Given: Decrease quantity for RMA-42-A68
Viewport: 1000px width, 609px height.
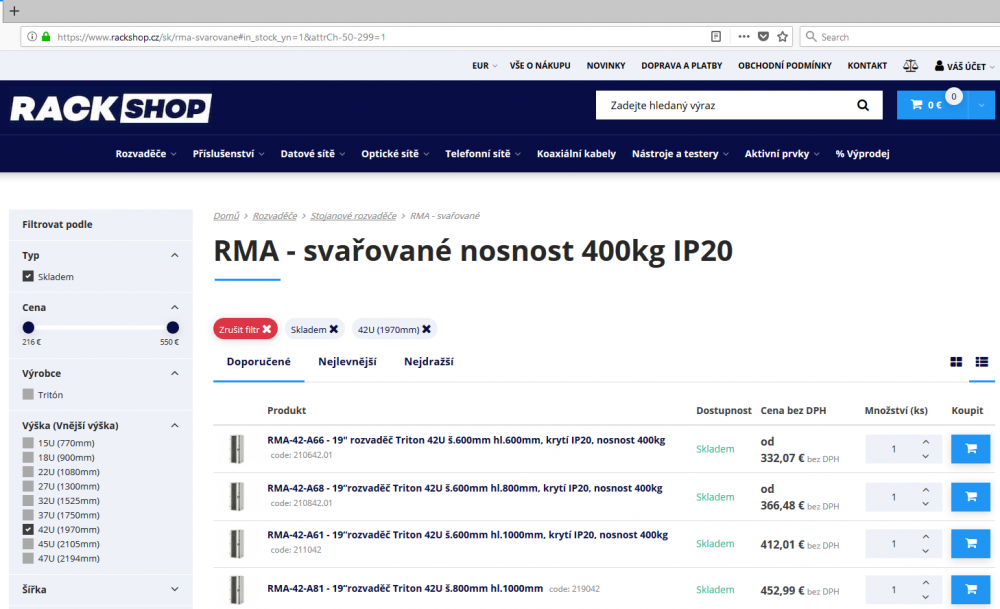Looking at the screenshot, I should pyautogui.click(x=925, y=504).
